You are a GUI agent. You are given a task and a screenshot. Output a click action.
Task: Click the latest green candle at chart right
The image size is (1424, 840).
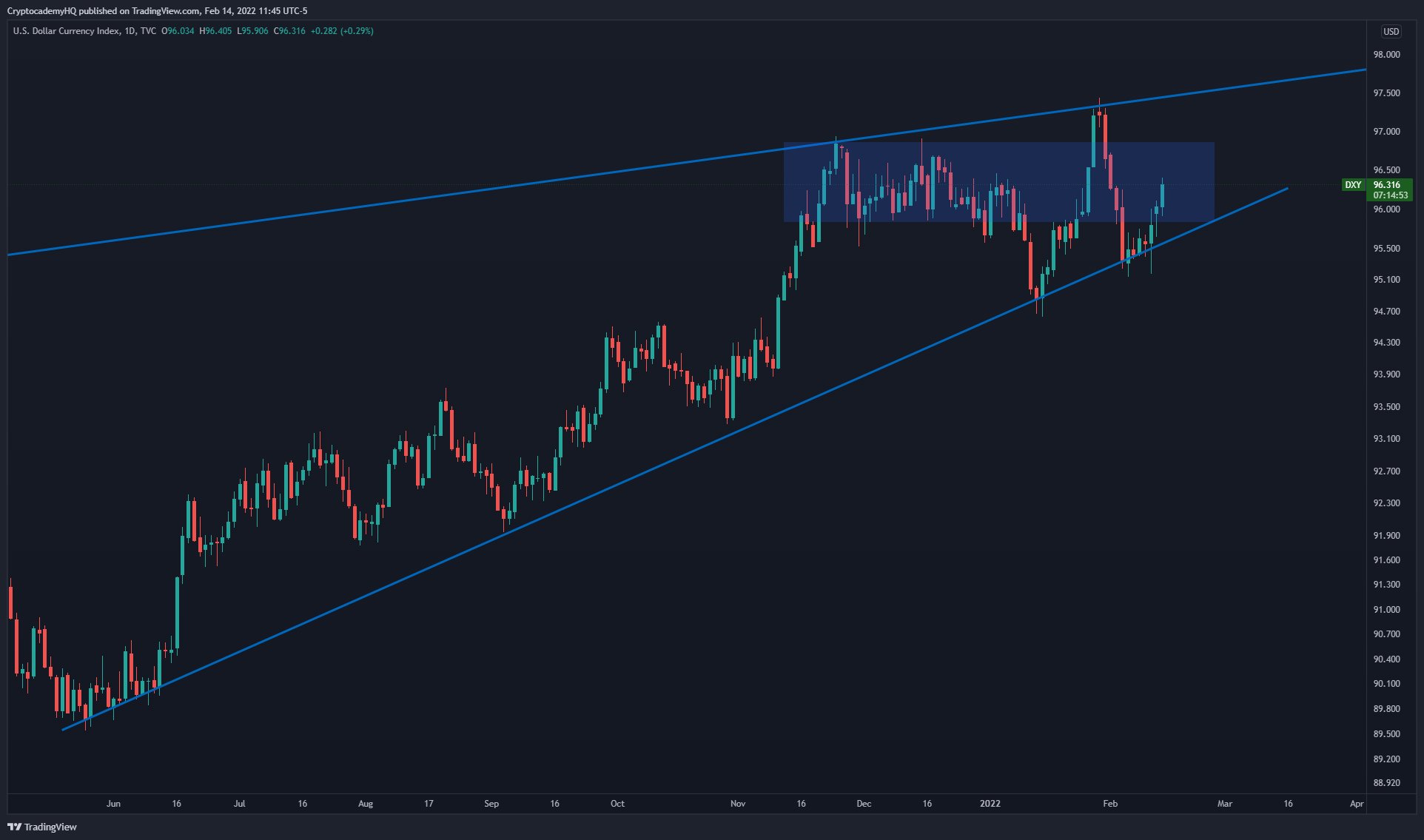coord(1163,195)
